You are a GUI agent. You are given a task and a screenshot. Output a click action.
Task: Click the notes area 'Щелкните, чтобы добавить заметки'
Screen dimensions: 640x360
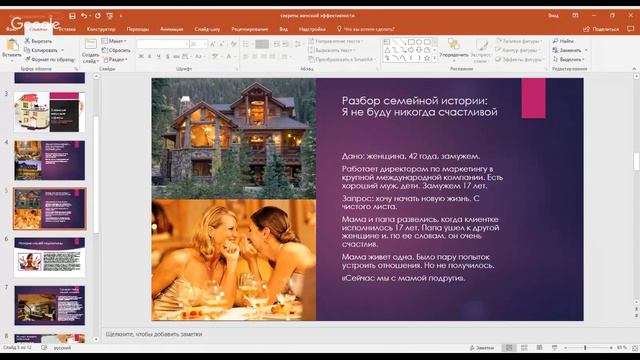[154, 334]
